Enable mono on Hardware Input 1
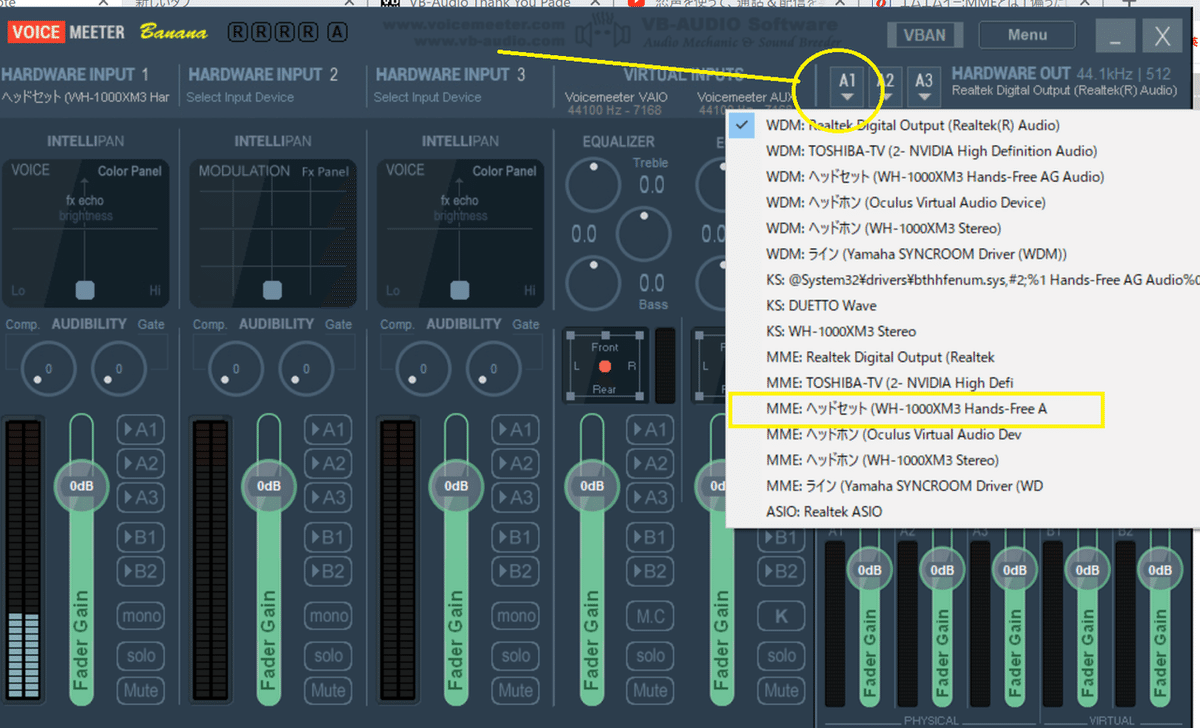 (x=140, y=616)
